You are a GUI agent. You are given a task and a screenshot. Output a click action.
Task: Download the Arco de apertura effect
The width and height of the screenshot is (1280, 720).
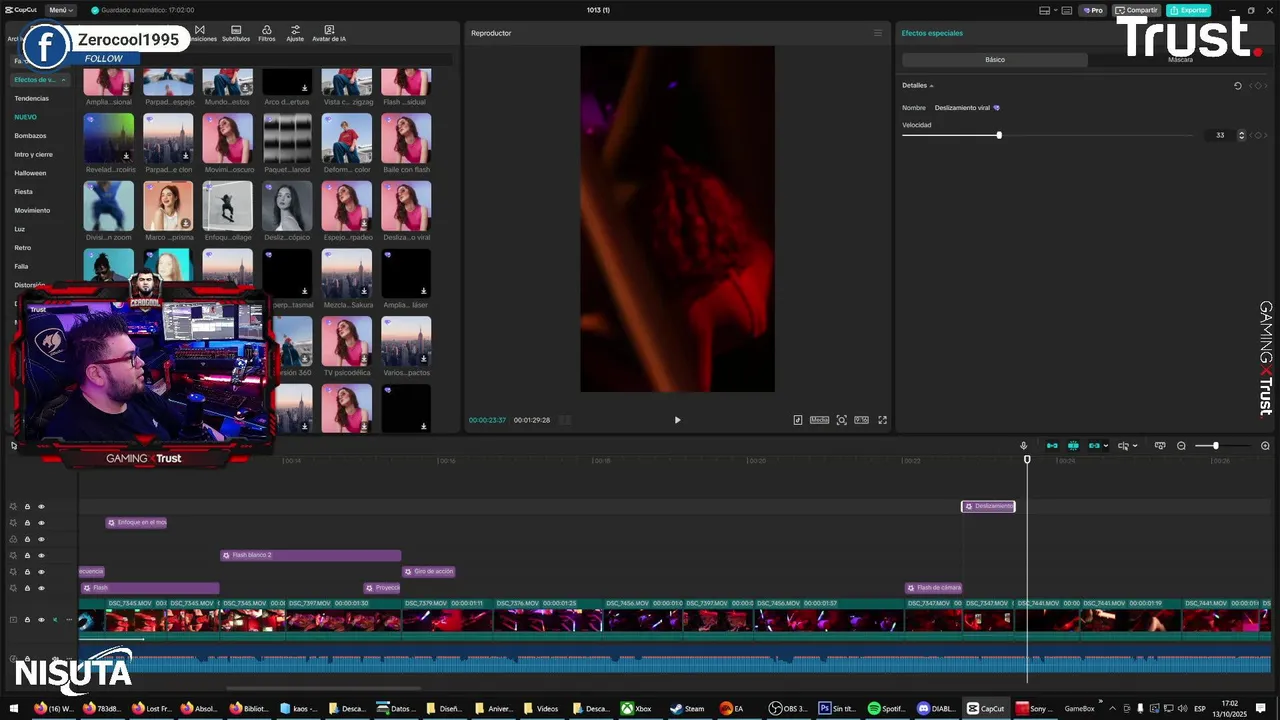click(303, 88)
